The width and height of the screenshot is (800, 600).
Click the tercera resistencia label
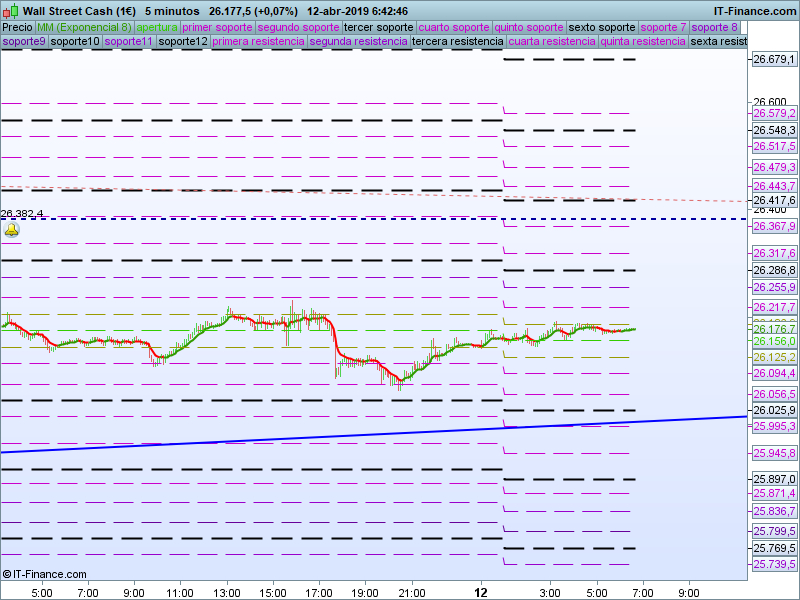tap(458, 41)
